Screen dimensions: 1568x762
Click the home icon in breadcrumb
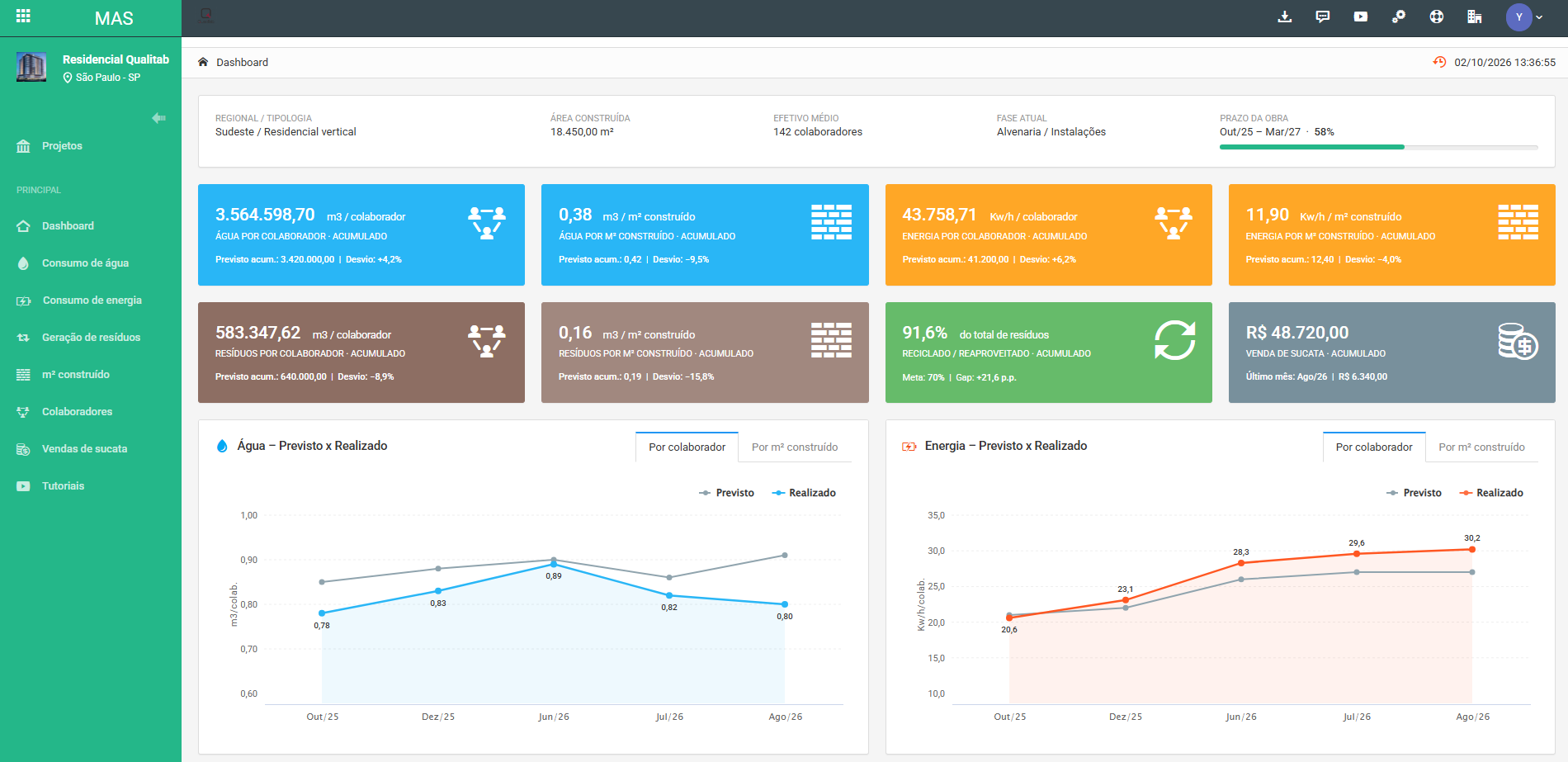coord(203,62)
